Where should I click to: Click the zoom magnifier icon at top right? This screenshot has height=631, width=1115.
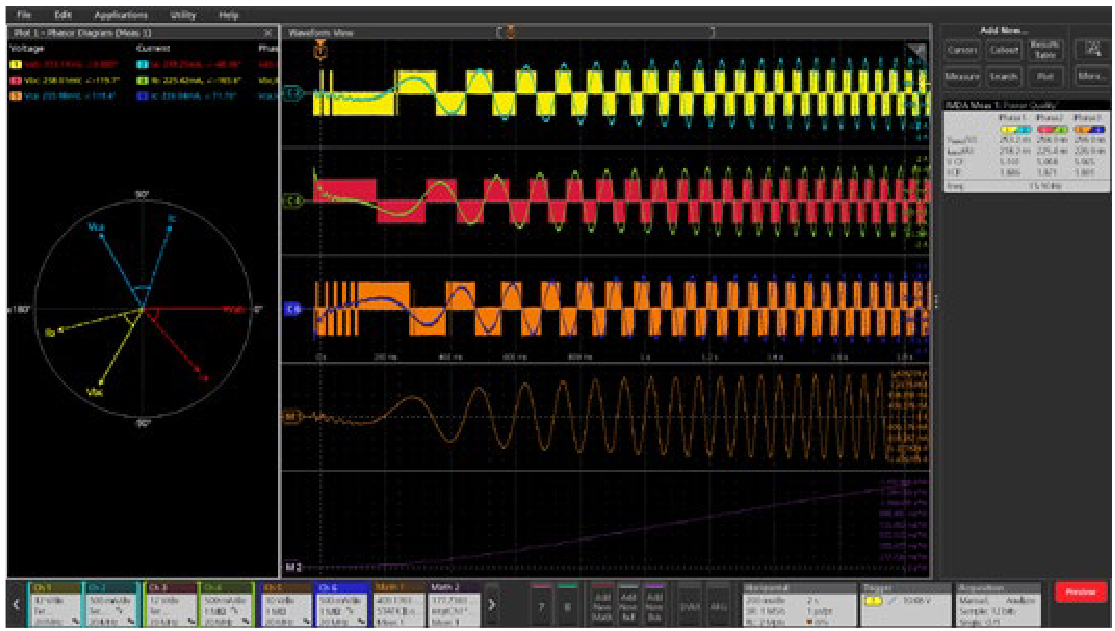(x=1092, y=50)
